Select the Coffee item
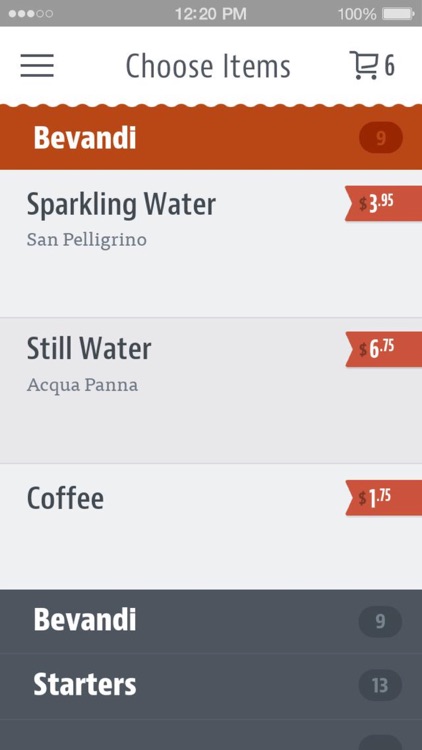This screenshot has height=750, width=422. pos(211,526)
